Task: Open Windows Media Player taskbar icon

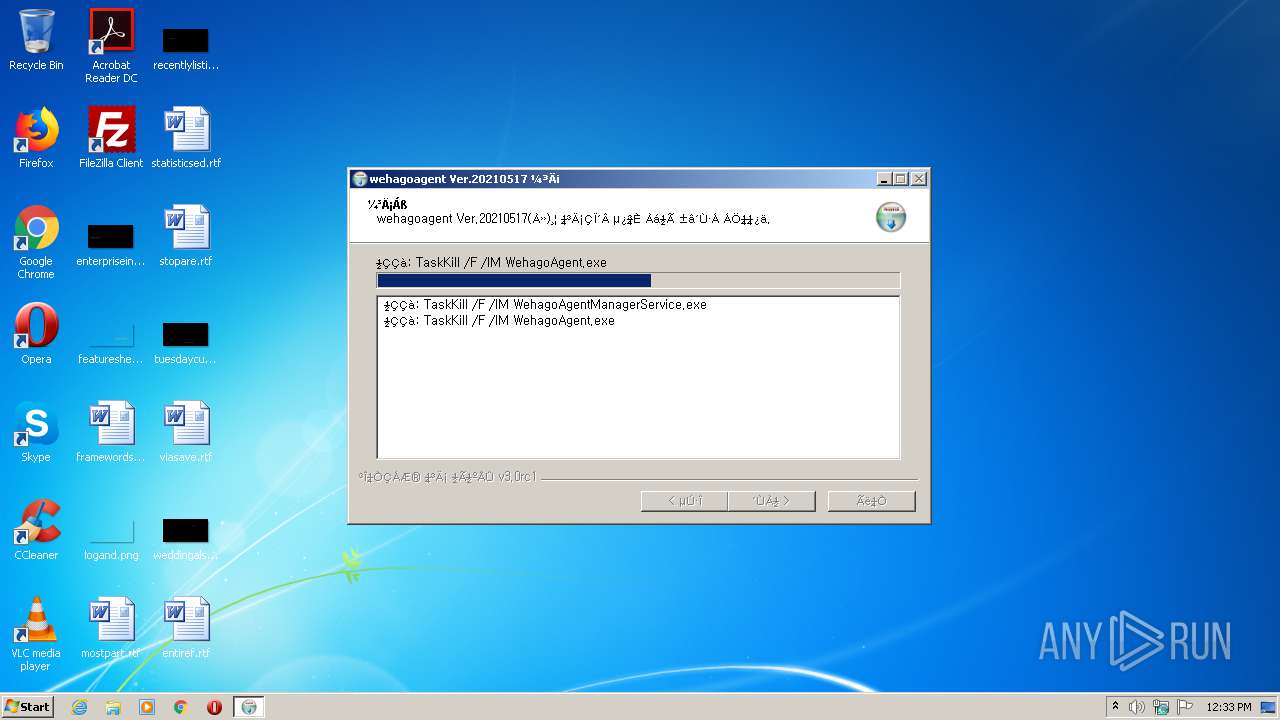Action: (147, 707)
